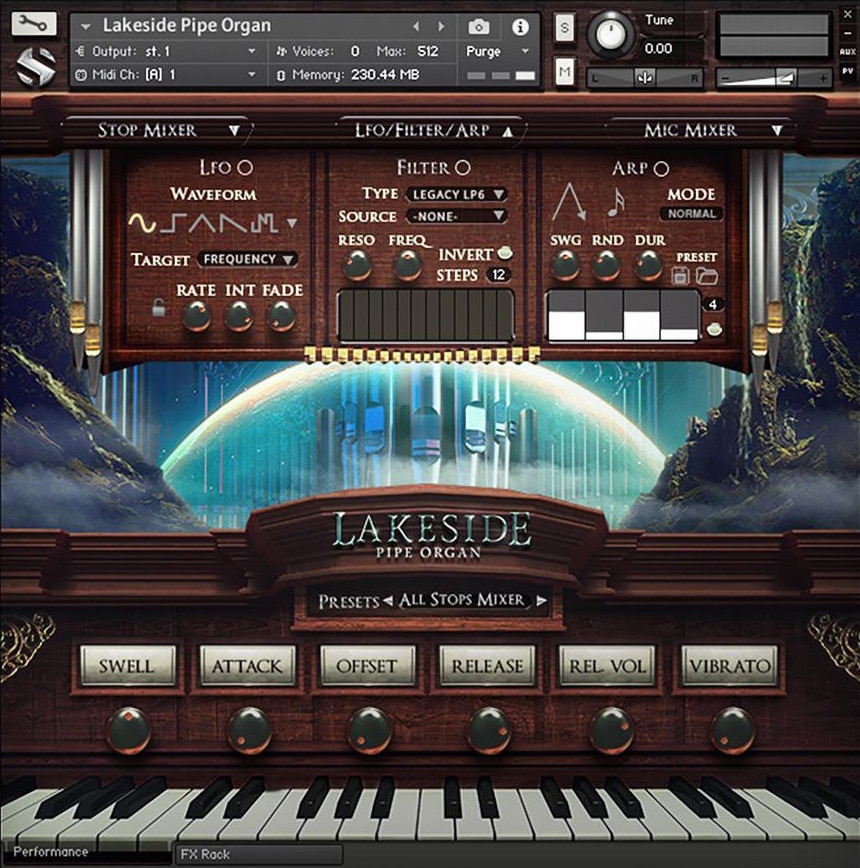Switch to the FX Rack tab

258,854
